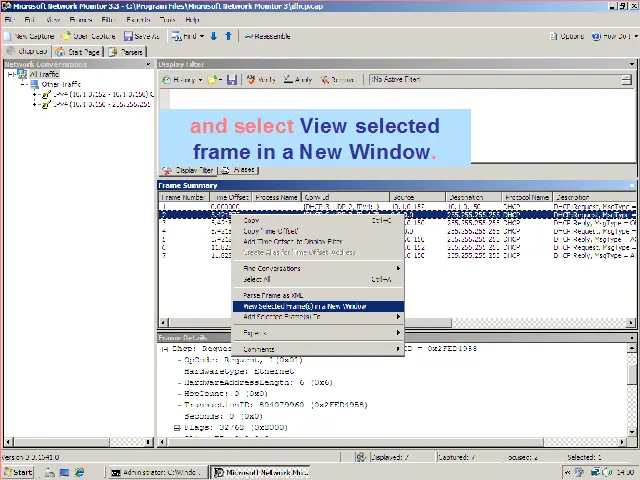Select the All Traffic tree item
Screen dimensions: 640x480
tap(44, 74)
